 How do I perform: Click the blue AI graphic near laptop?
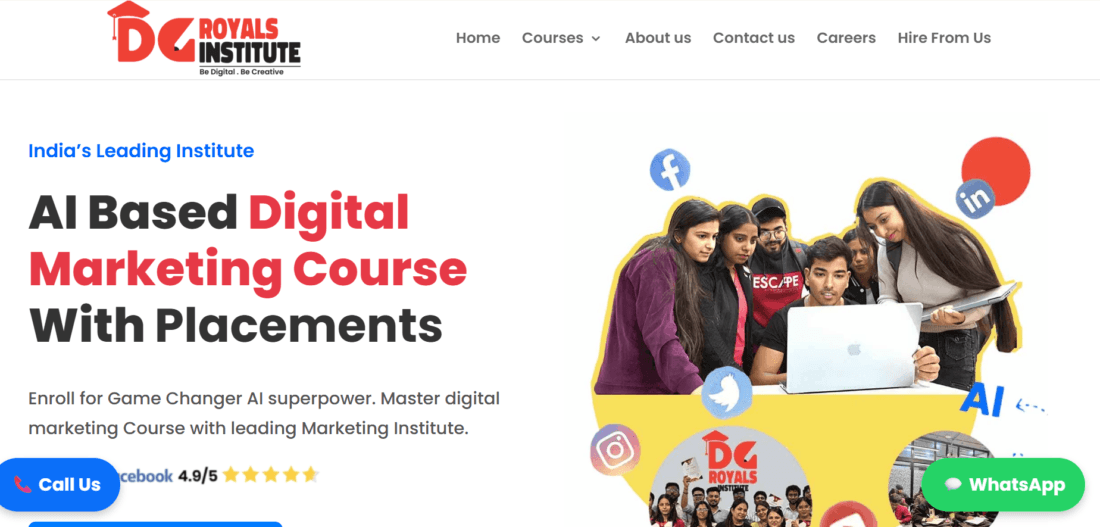click(981, 400)
